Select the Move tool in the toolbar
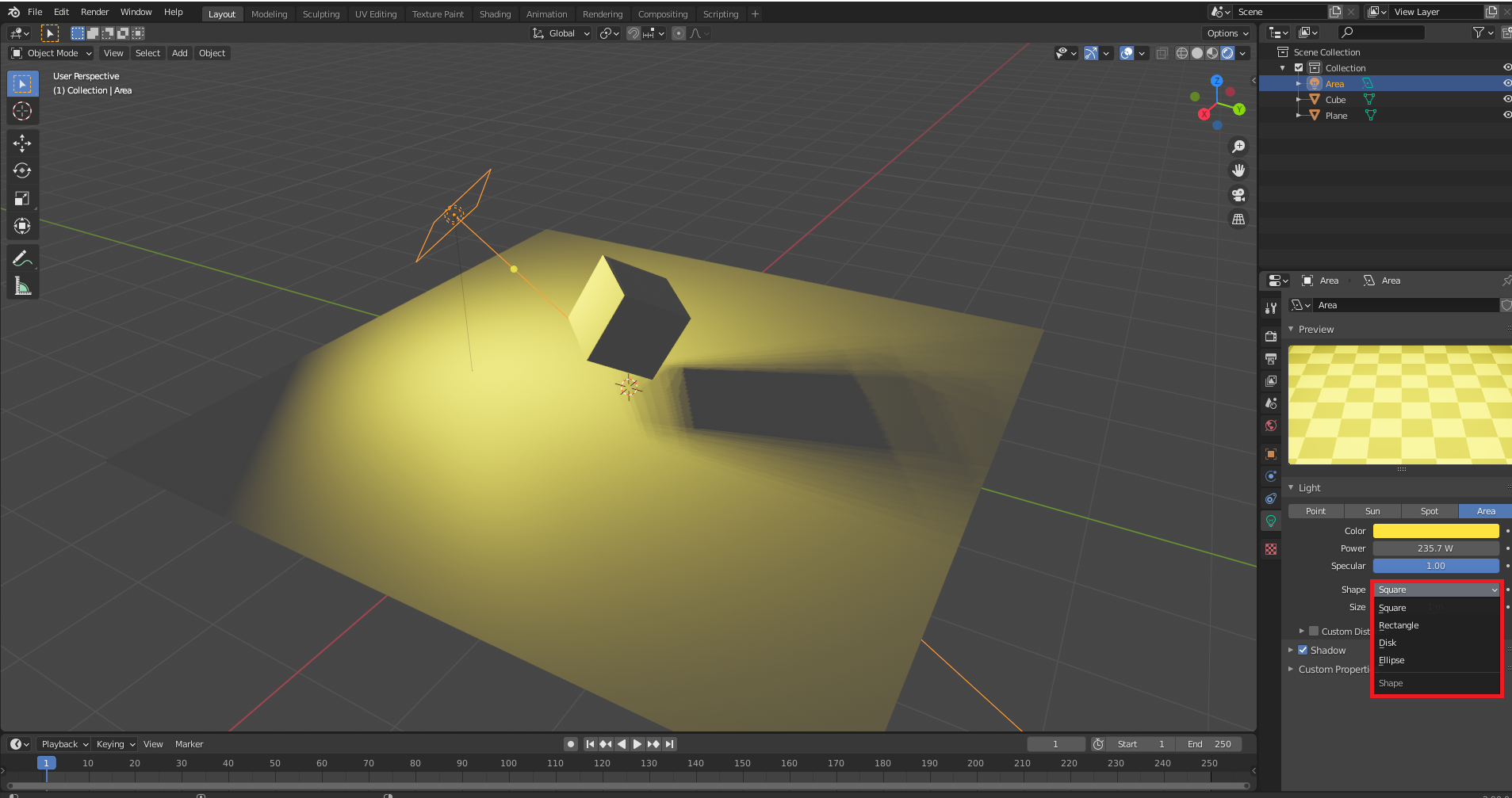The image size is (1512, 798). (22, 143)
